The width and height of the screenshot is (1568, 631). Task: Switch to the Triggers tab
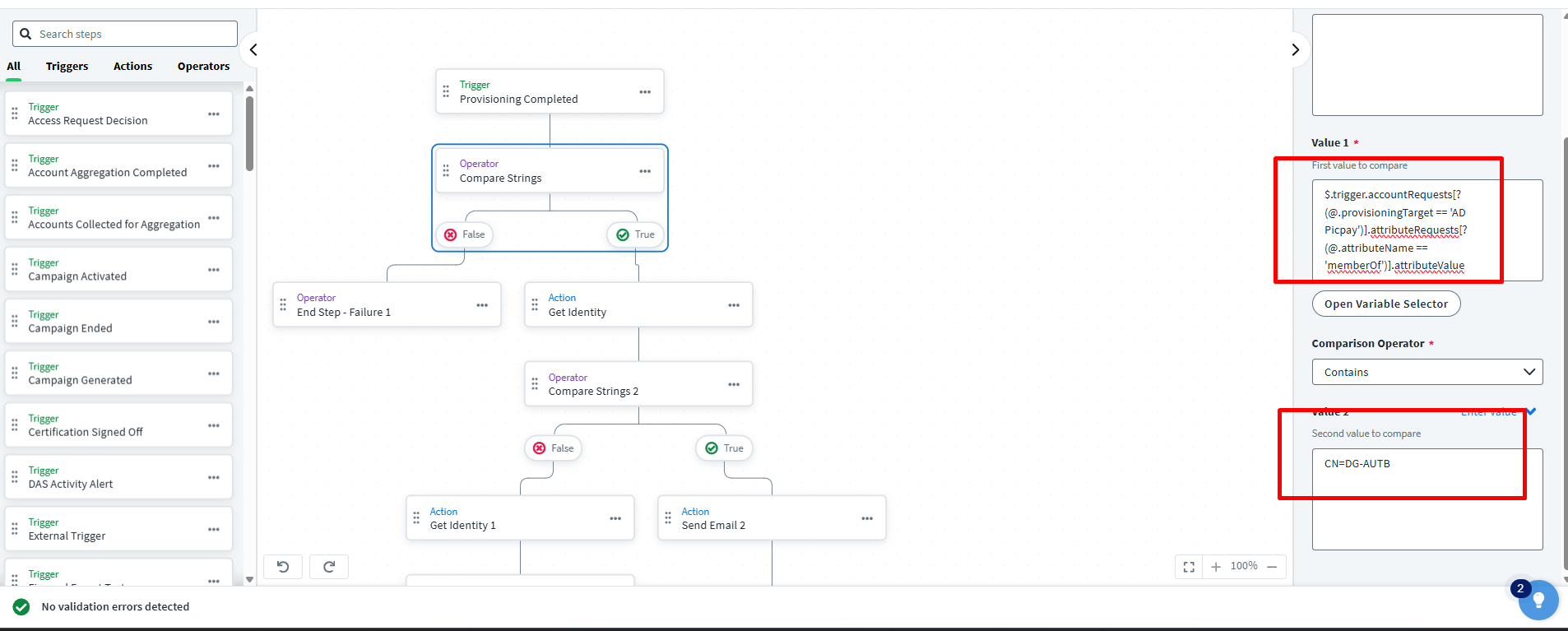(x=67, y=67)
